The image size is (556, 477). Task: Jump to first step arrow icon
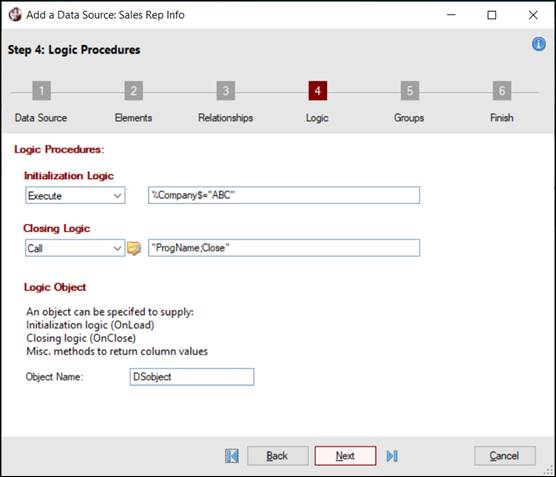232,456
